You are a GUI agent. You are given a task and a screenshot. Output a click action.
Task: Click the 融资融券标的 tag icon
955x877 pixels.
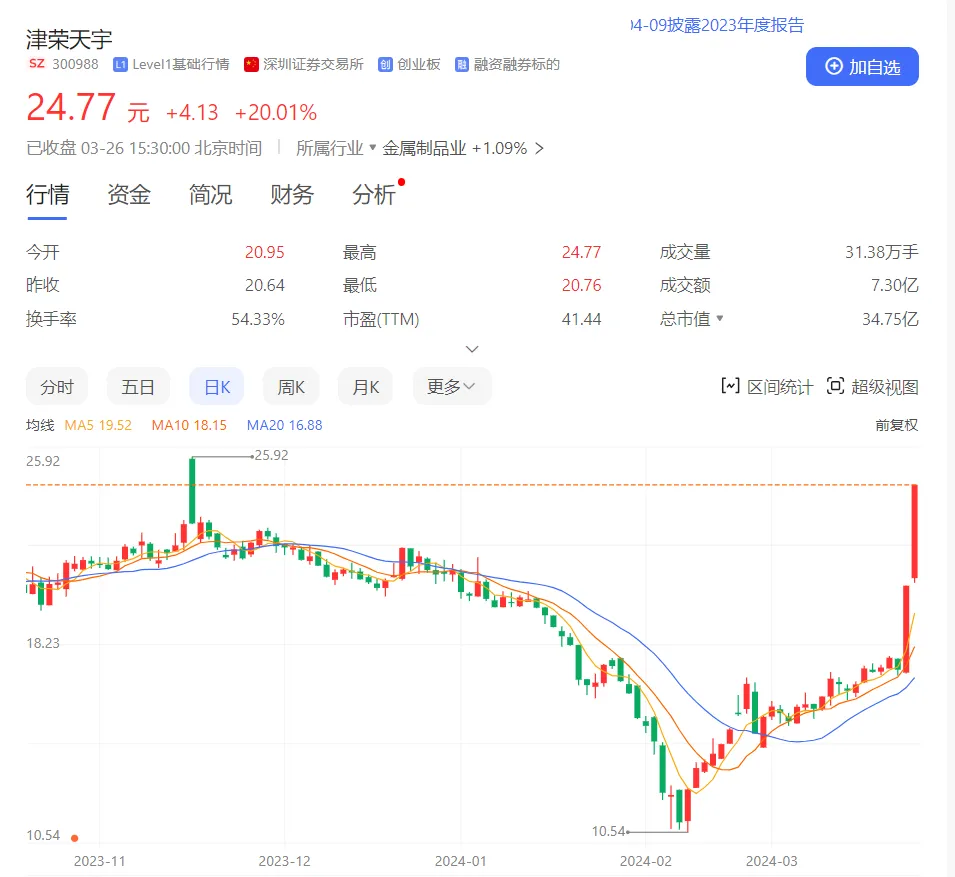462,64
